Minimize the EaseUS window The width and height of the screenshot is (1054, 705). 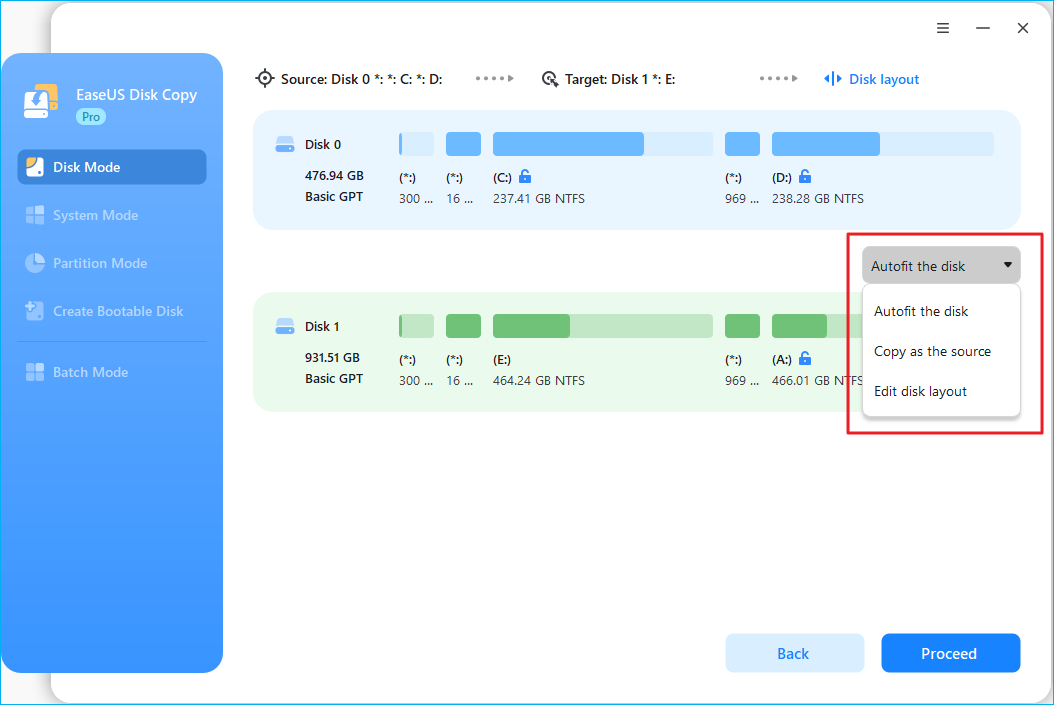click(x=983, y=28)
